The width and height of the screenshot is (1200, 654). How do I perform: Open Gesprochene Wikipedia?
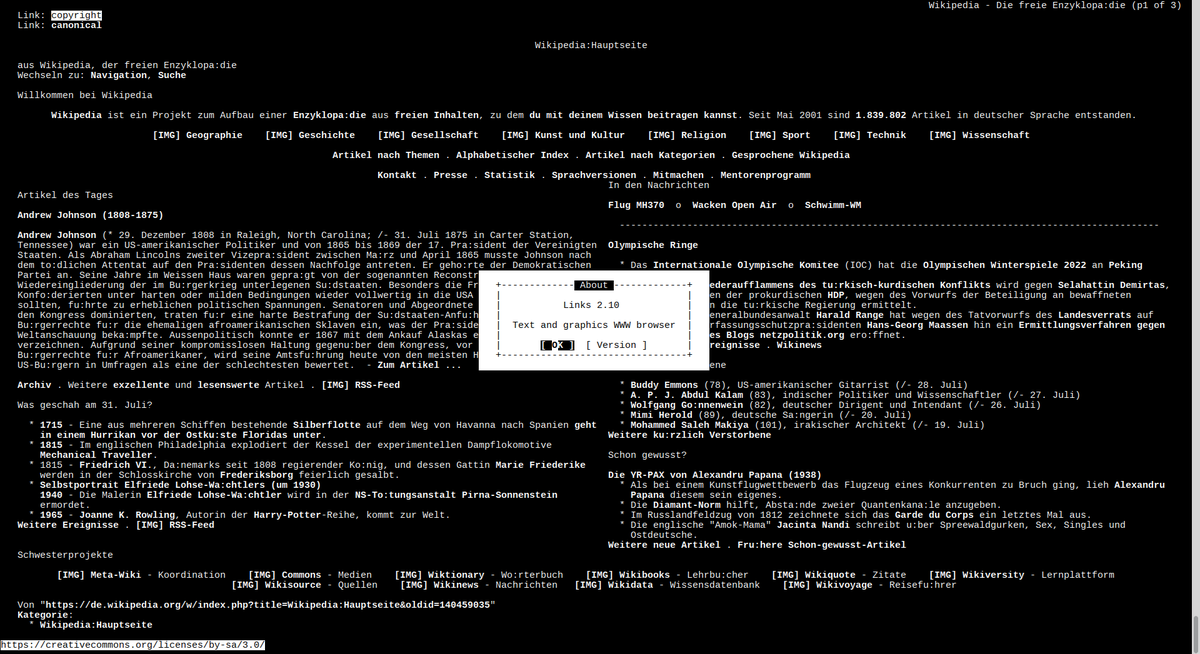coord(791,155)
